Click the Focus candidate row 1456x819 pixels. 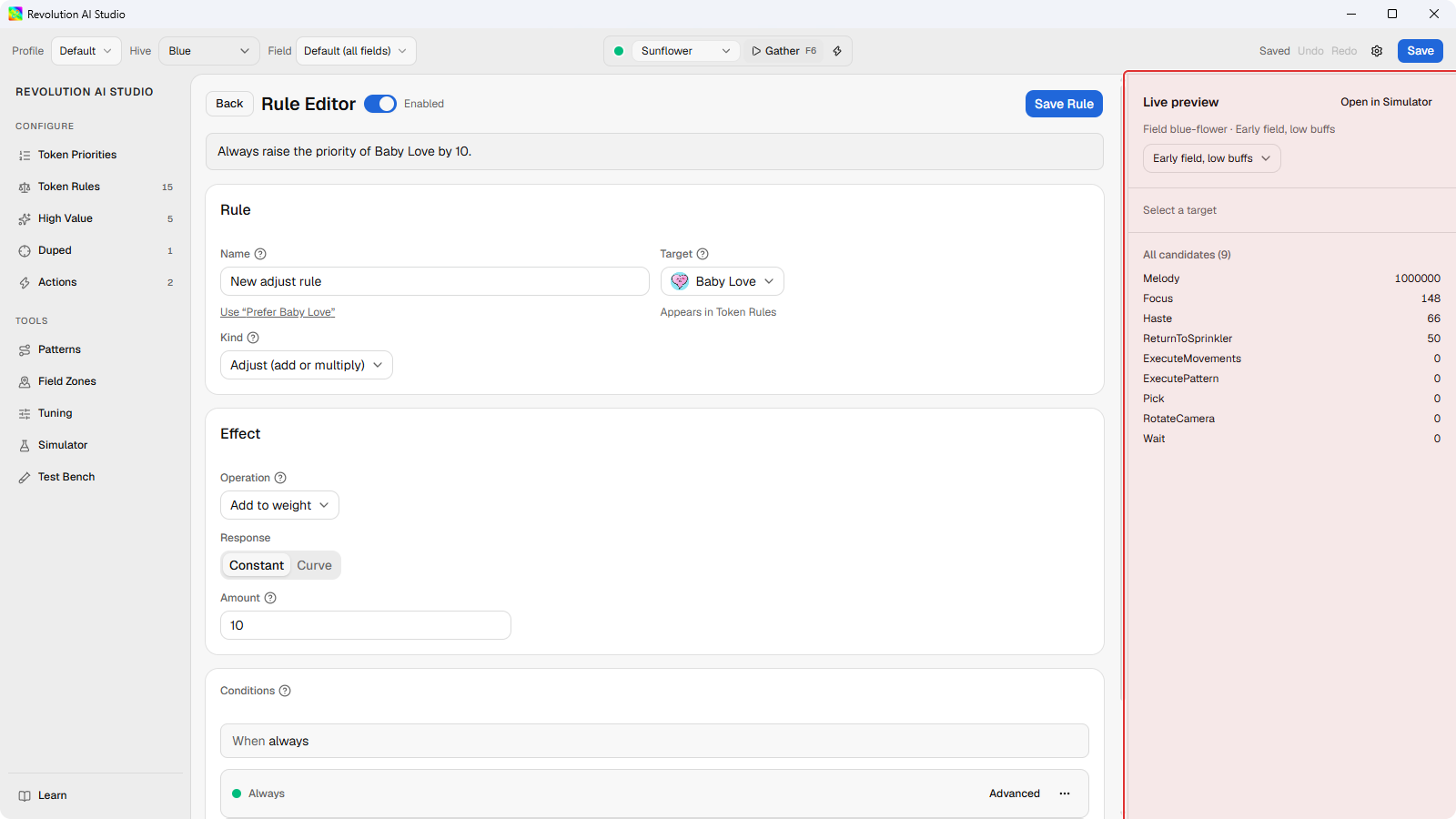click(x=1291, y=298)
